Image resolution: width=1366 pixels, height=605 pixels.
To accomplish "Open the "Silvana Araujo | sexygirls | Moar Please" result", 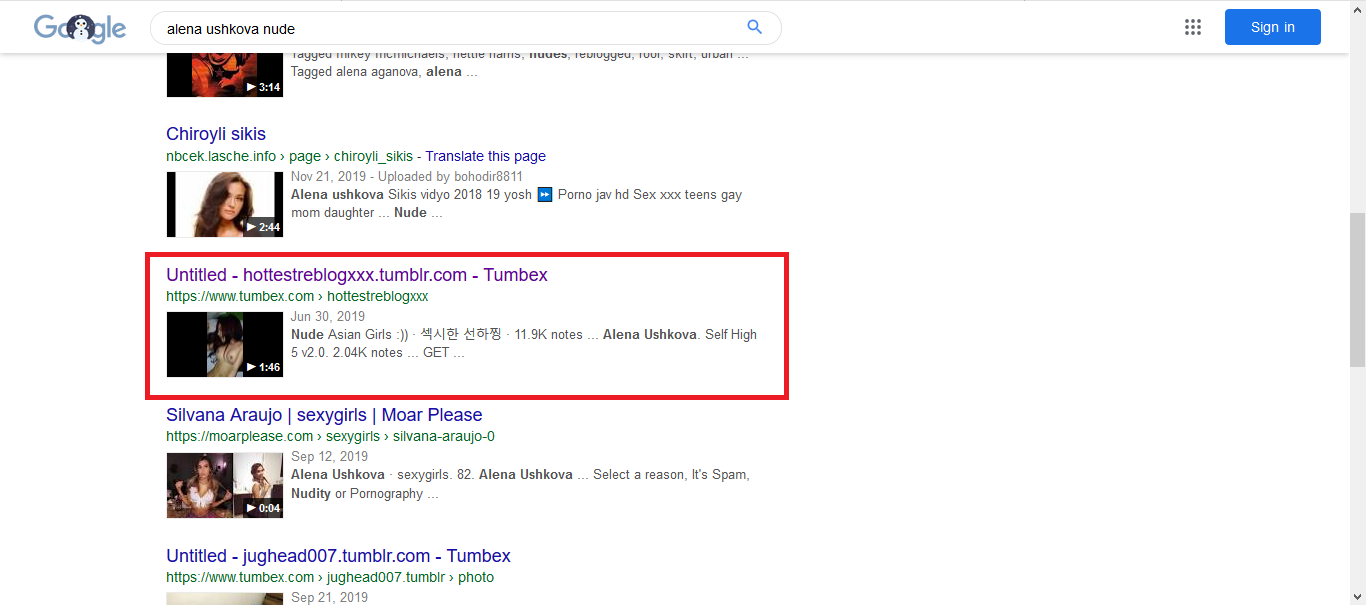I will (324, 415).
